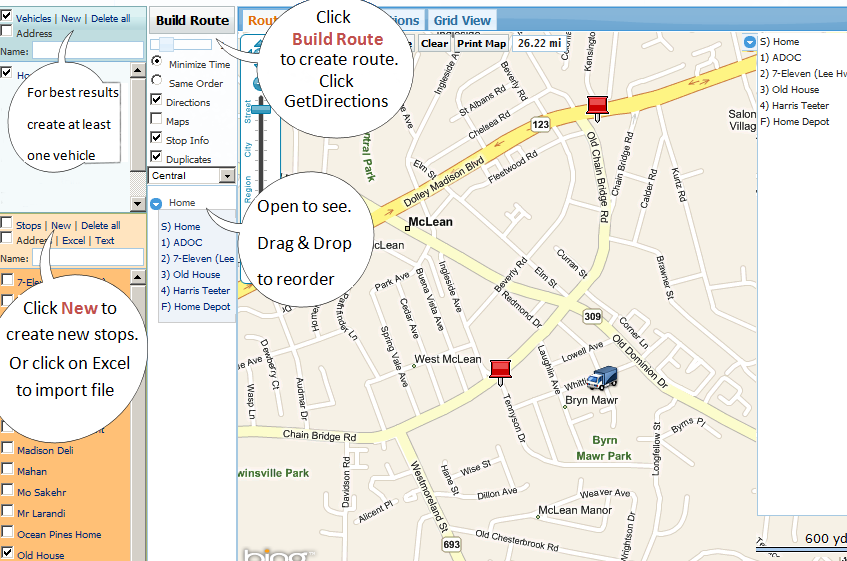Click the Vehicles New link

pos(71,18)
